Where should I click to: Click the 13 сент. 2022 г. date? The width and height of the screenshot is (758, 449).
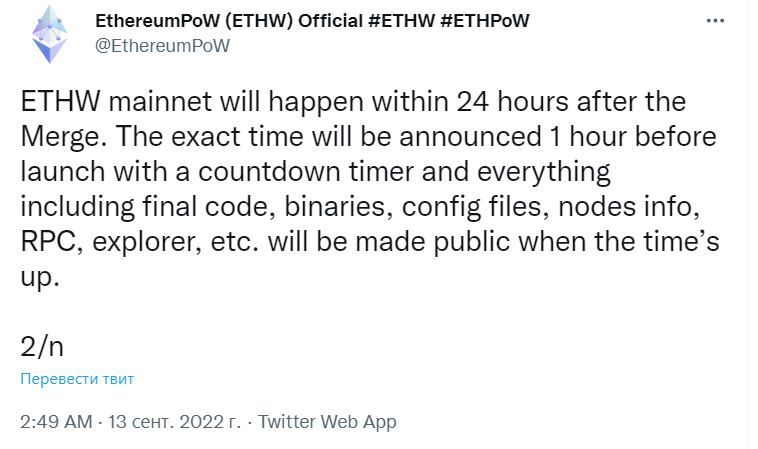point(175,421)
